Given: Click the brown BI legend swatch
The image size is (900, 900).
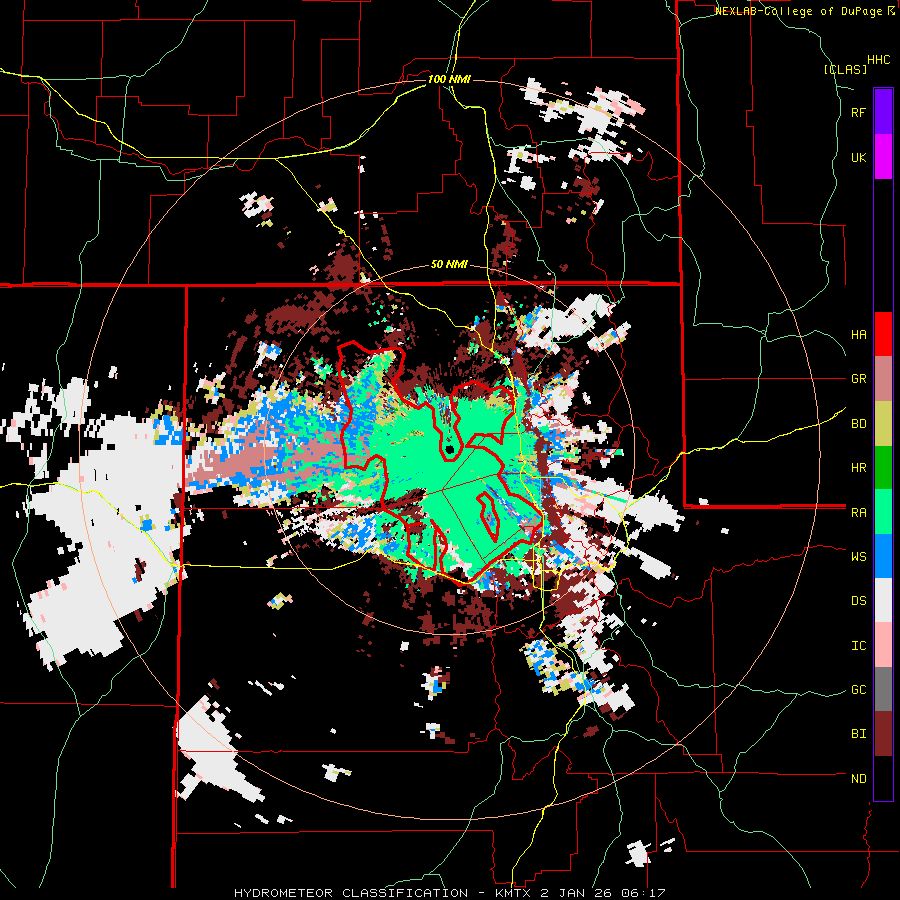Looking at the screenshot, I should point(883,734).
